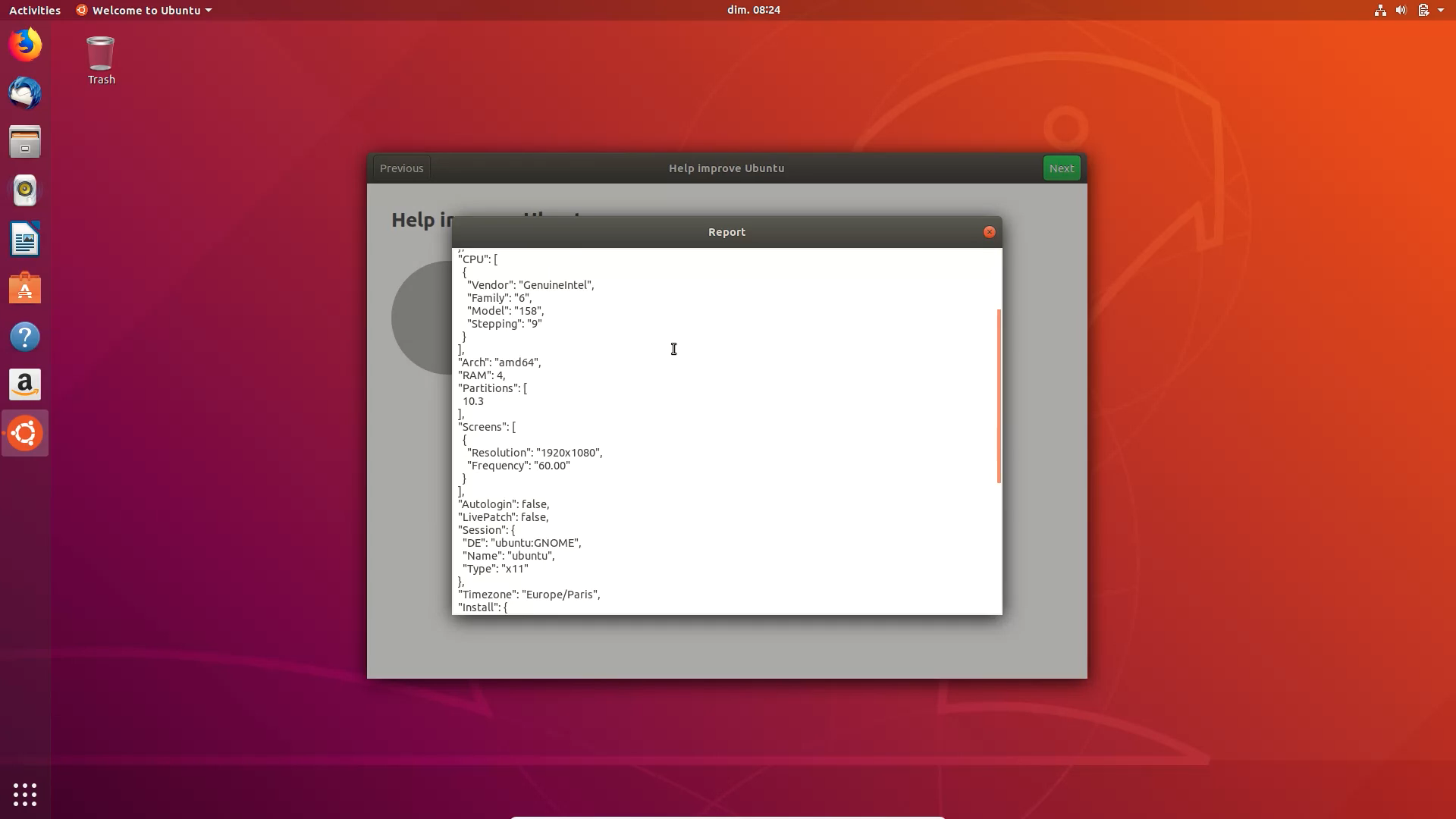1456x819 pixels.
Task: Select the Rhythmbox music player icon
Action: point(25,190)
